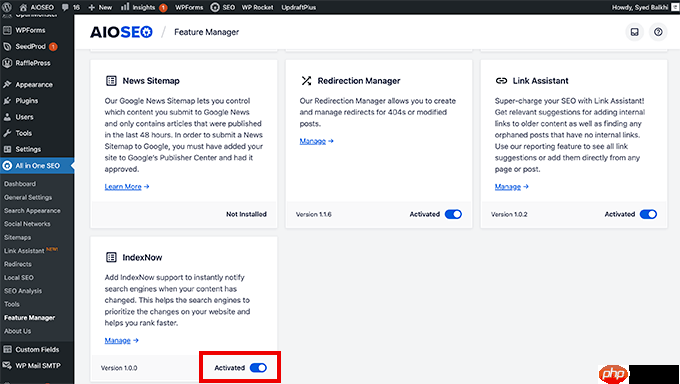Click the Feature Manager breadcrumb title

tap(206, 32)
